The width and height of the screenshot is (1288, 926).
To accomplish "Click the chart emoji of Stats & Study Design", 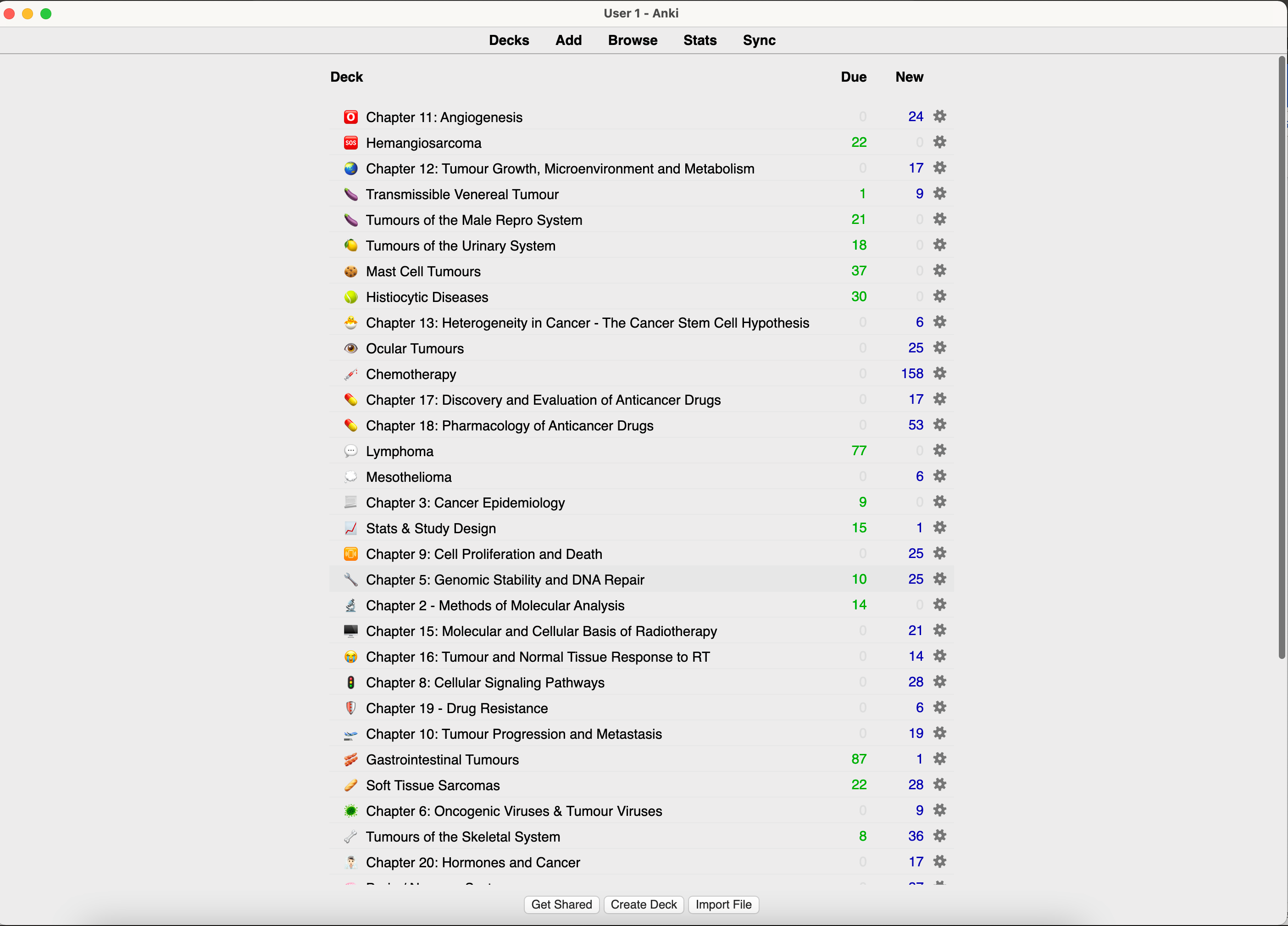I will (x=351, y=528).
